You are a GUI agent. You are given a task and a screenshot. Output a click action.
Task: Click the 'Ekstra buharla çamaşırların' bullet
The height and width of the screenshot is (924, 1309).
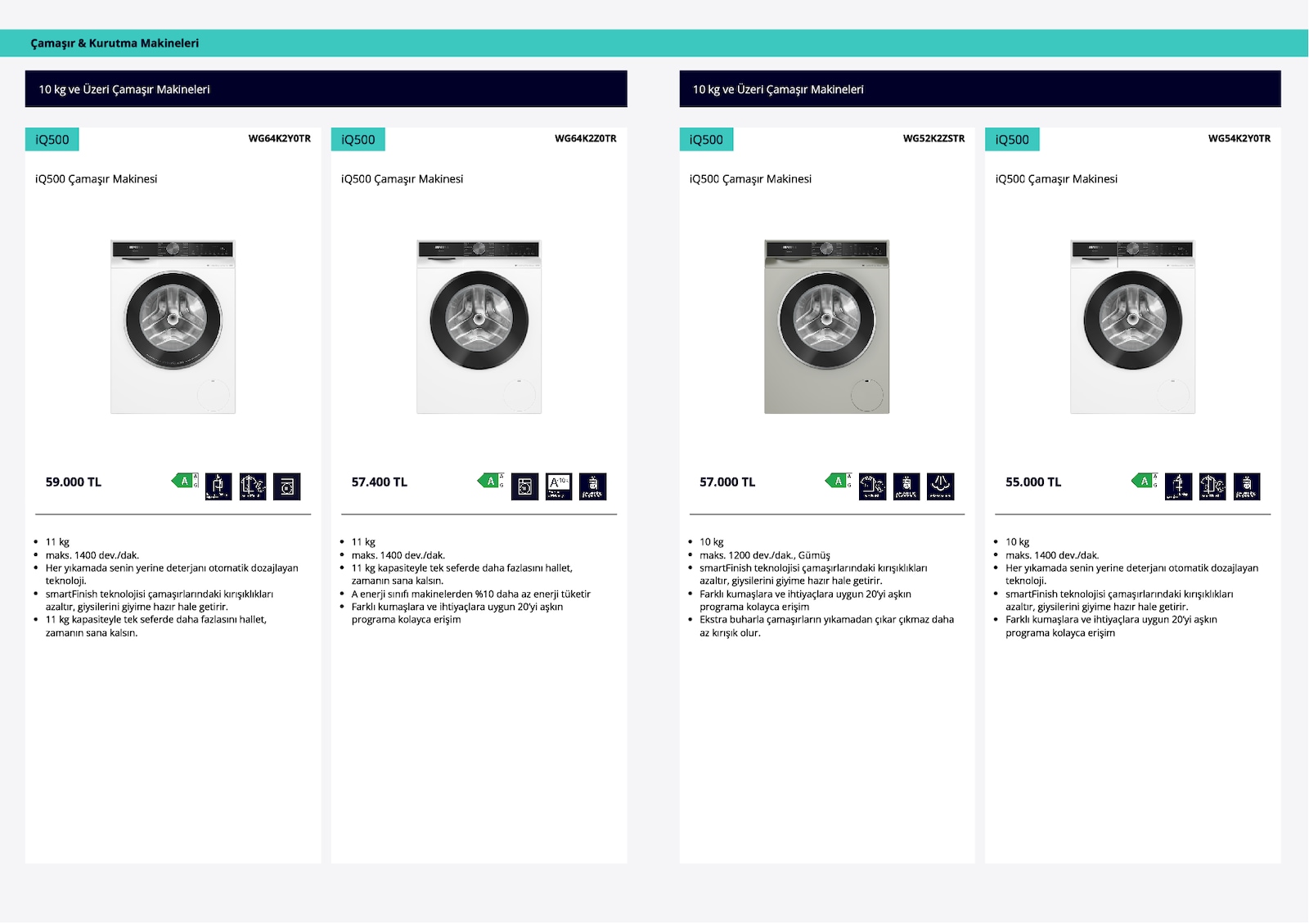coord(826,626)
